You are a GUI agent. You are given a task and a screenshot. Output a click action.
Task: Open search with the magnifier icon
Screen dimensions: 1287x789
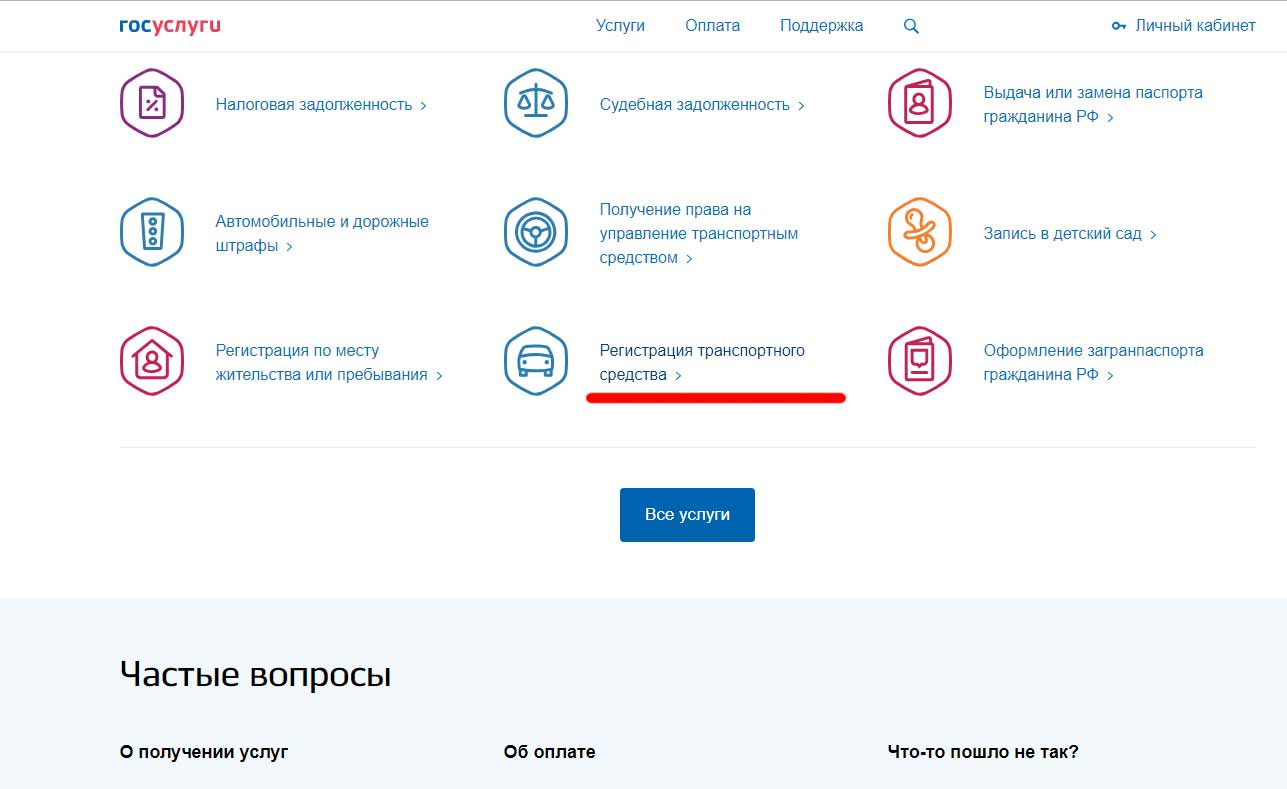tap(911, 26)
